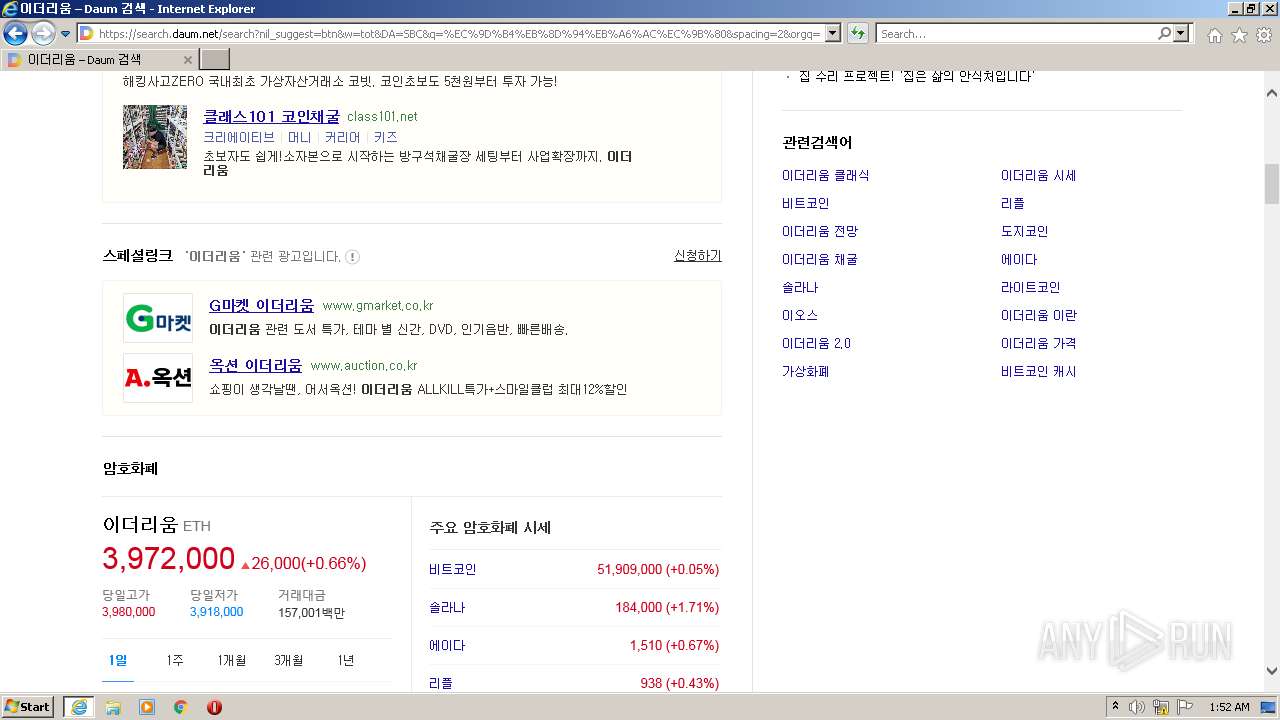Open the red shield taskbar icon
1280x720 pixels.
tap(214, 707)
